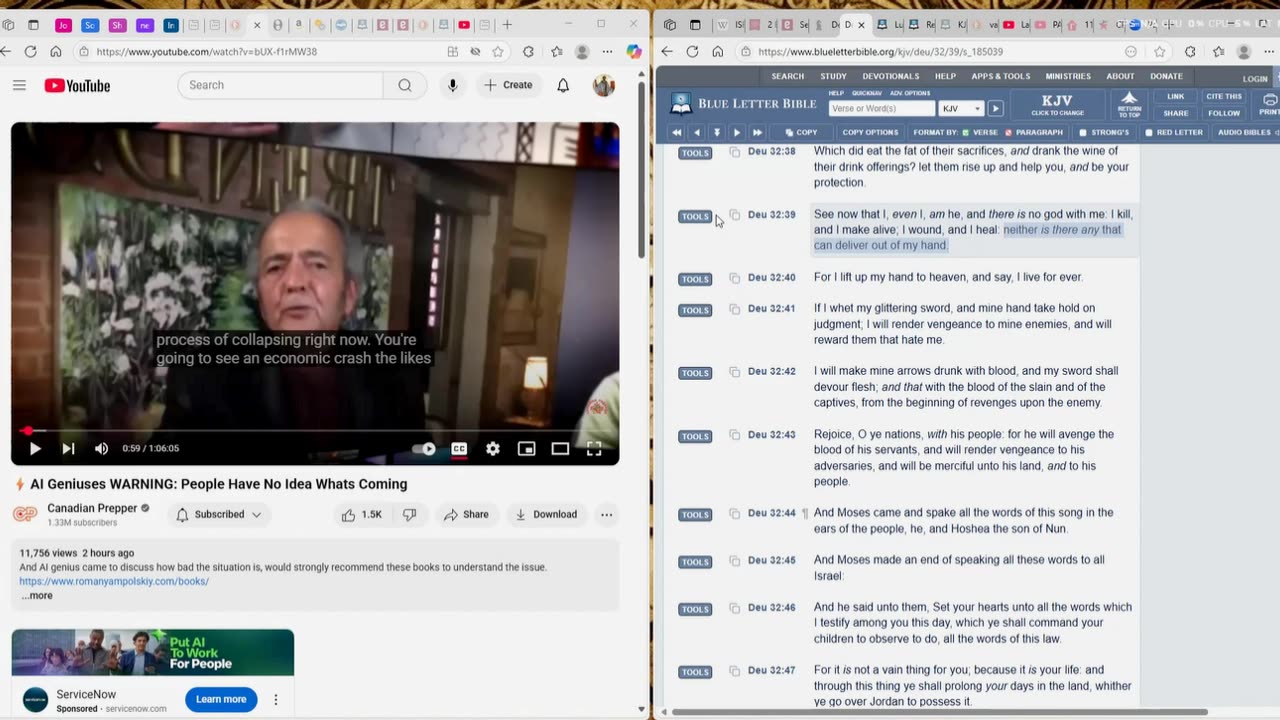The height and width of the screenshot is (720, 1280).
Task: Click the YouTube Create button
Action: tap(508, 86)
